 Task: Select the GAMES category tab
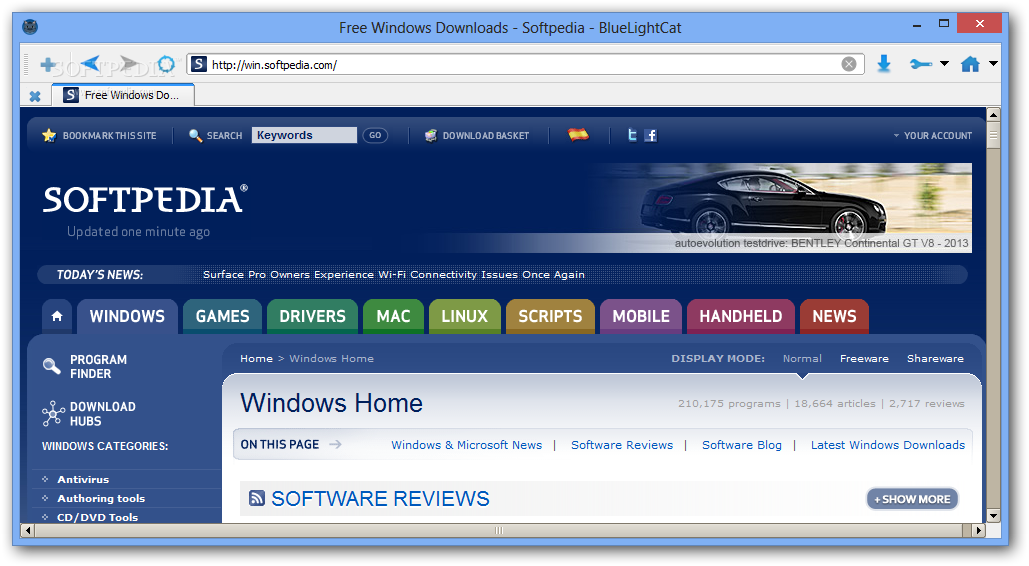222,316
